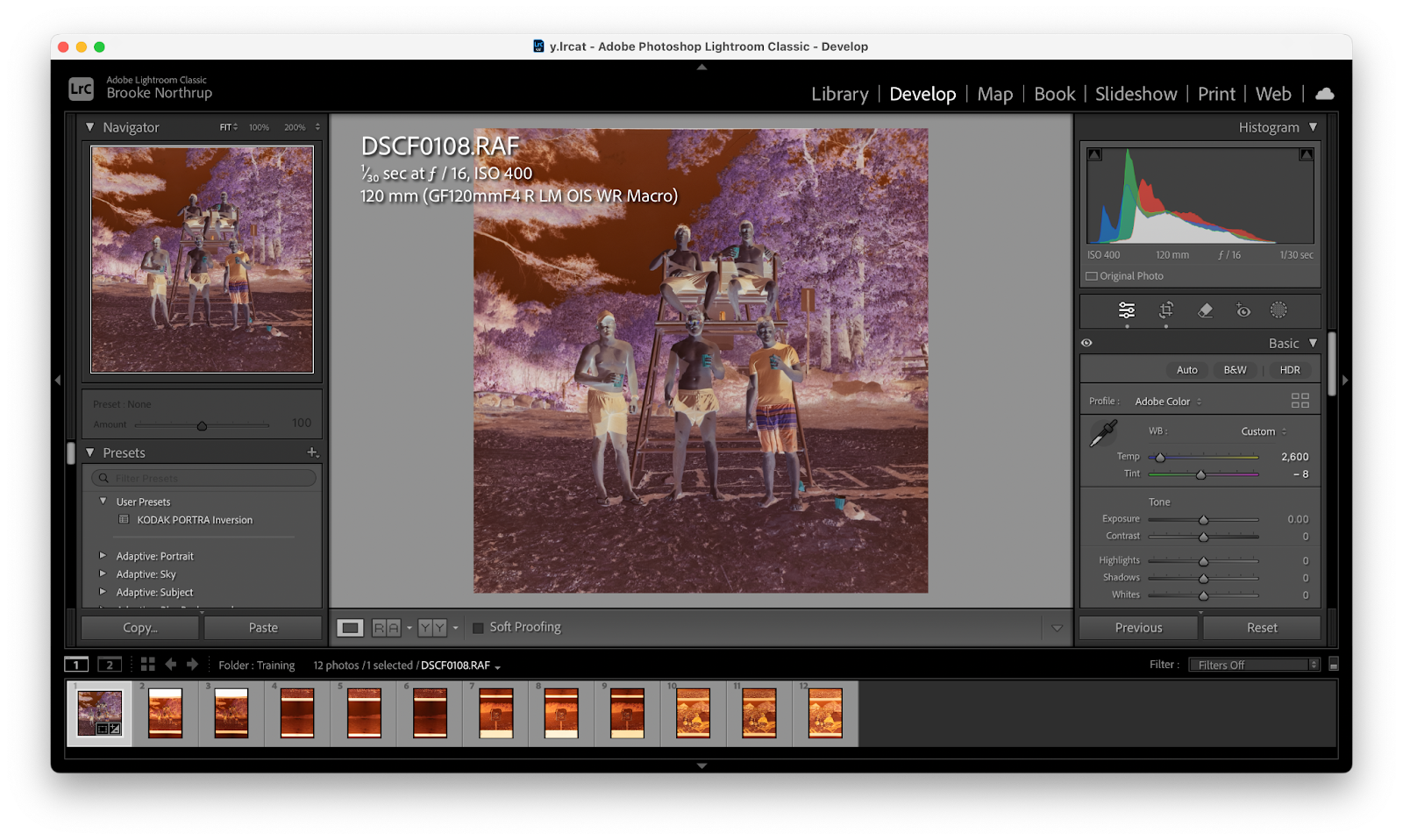1403x840 pixels.
Task: Select the Crop overlay tool
Action: [1166, 310]
